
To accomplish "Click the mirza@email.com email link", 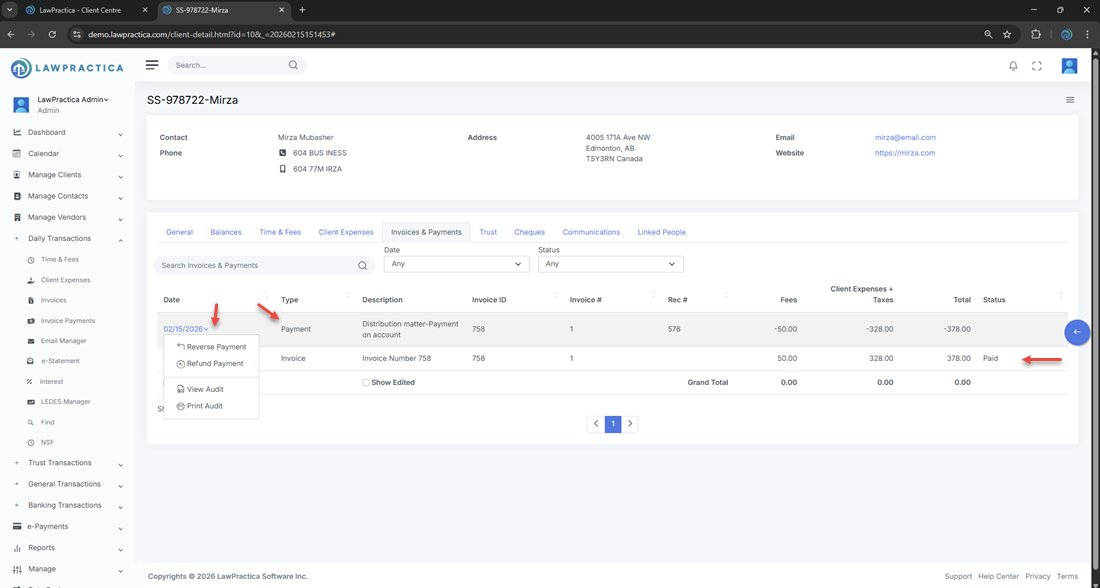I will (x=905, y=138).
